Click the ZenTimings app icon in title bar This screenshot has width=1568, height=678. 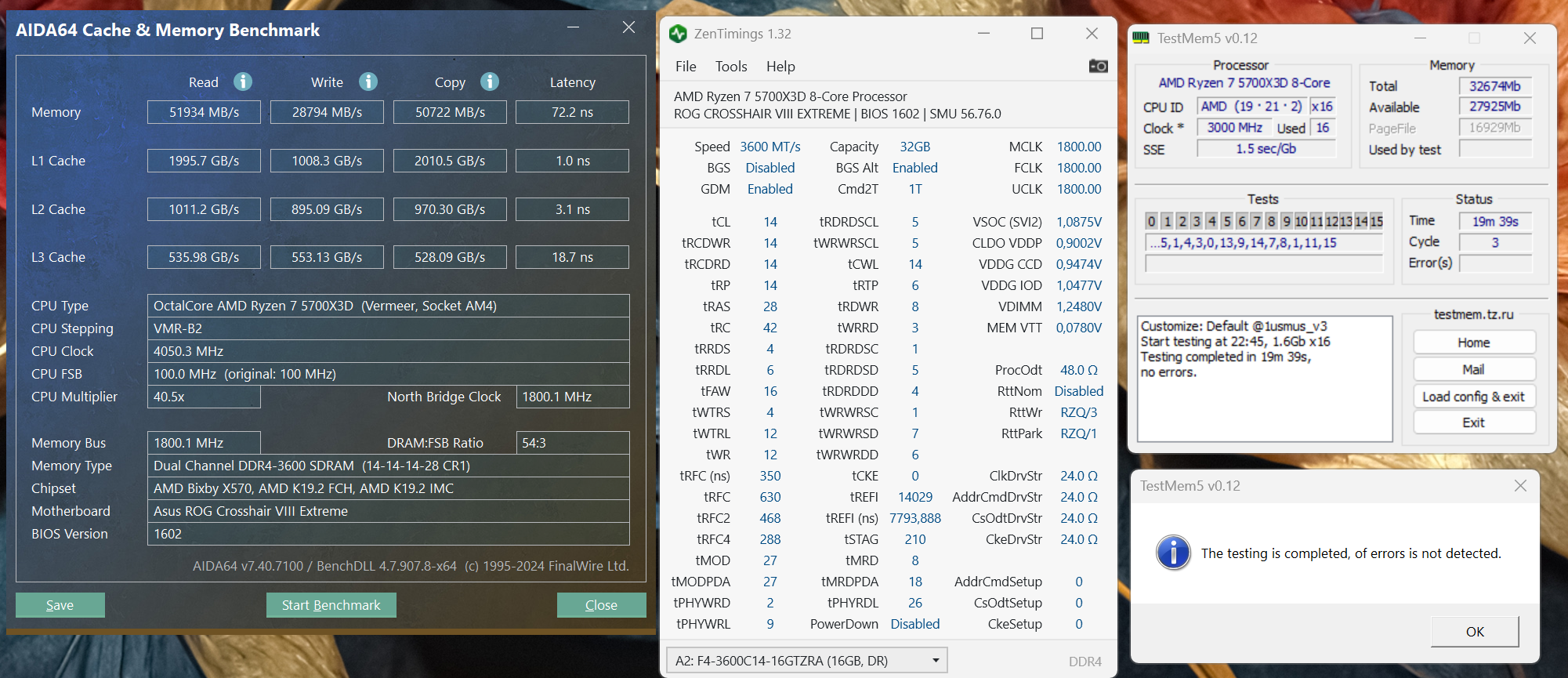tap(678, 34)
